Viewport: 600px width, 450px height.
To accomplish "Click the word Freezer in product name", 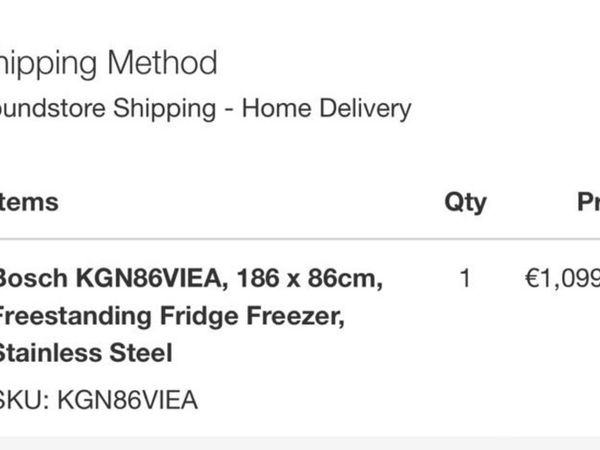I will pos(295,316).
